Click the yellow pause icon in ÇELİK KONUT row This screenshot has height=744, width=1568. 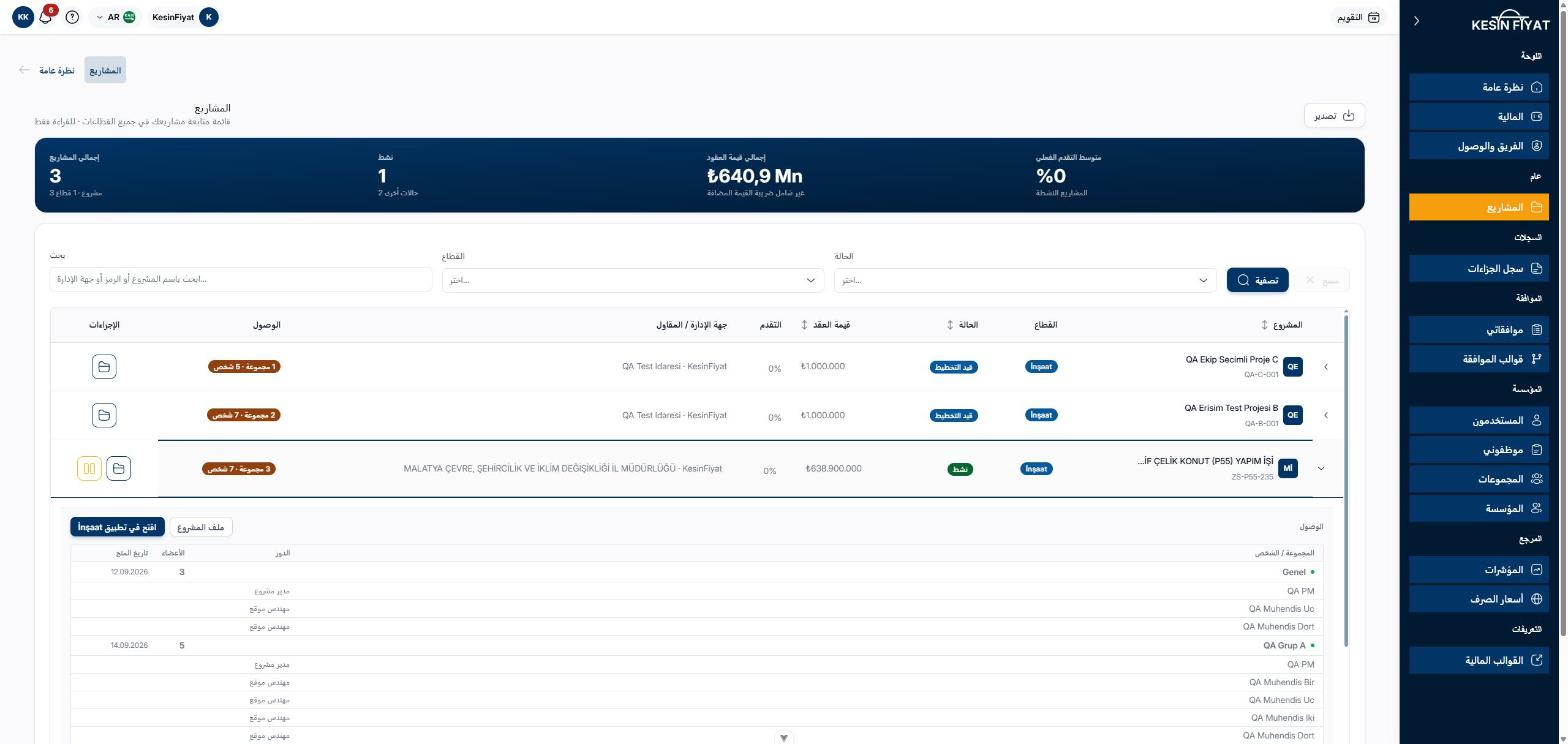coord(89,468)
